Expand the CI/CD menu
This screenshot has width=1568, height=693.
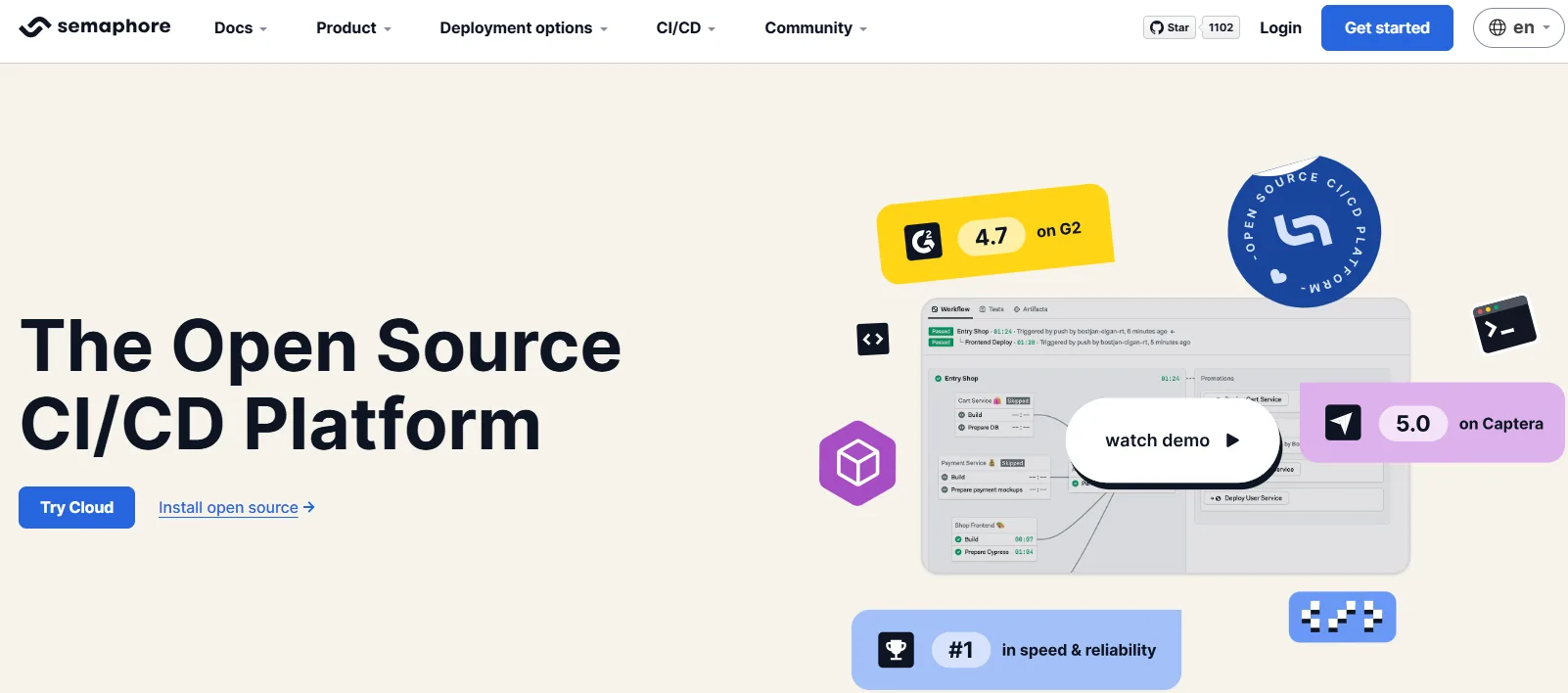[x=685, y=28]
